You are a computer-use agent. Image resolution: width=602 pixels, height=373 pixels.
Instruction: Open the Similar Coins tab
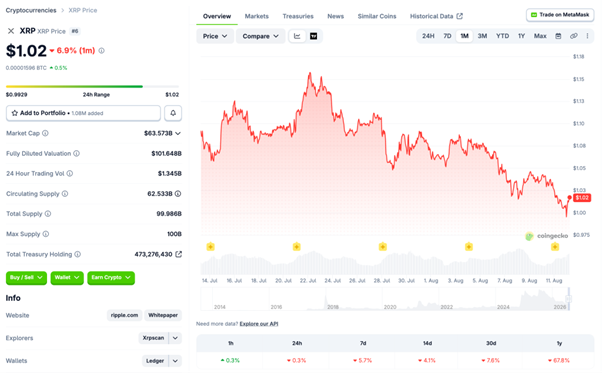pyautogui.click(x=377, y=16)
